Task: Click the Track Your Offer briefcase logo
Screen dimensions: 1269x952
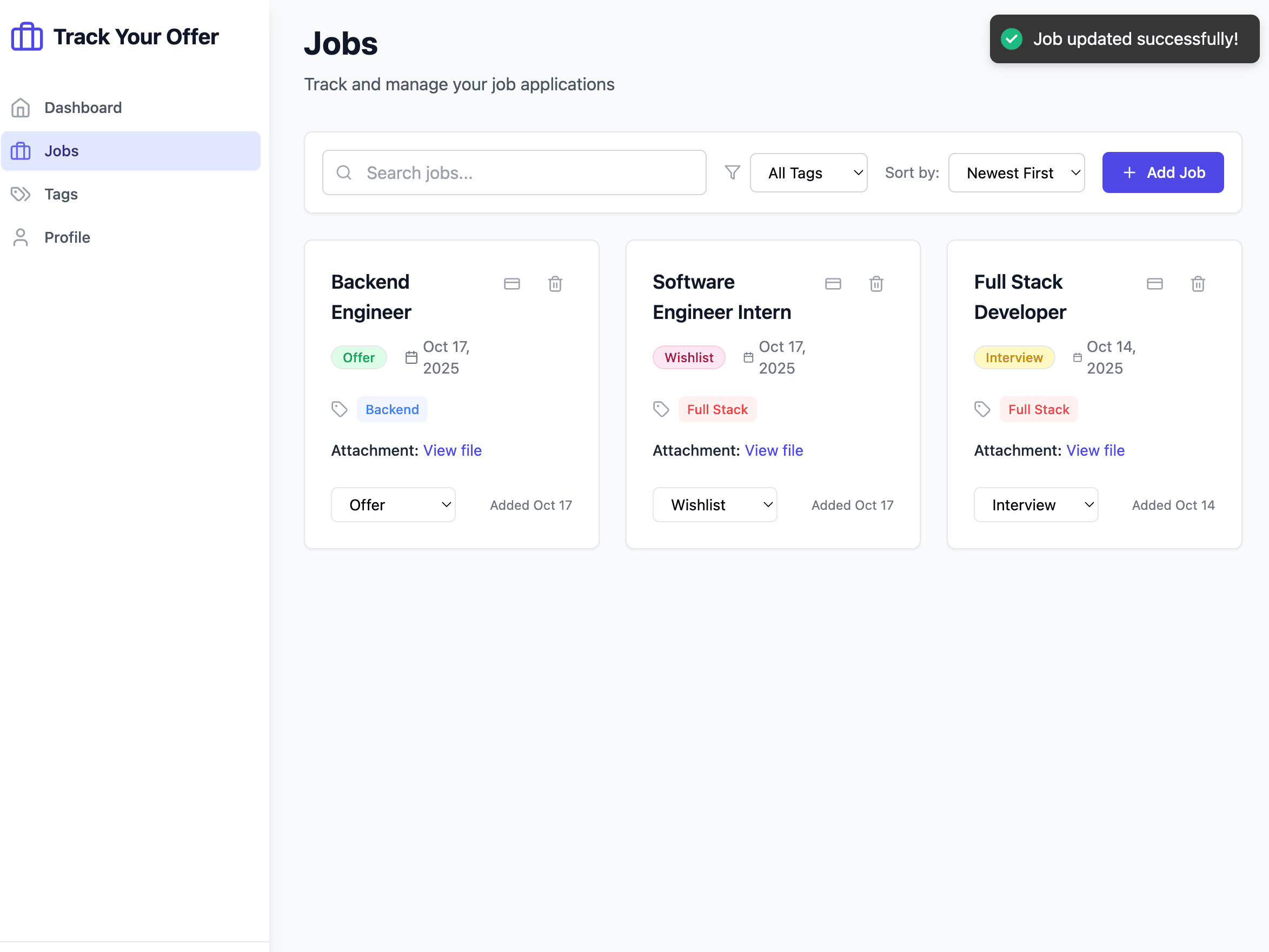Action: (26, 36)
